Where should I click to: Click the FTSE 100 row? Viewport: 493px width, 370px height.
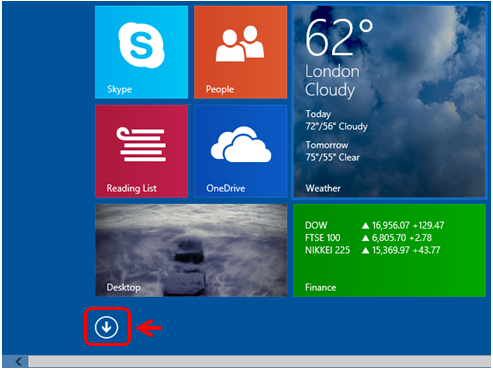368,238
